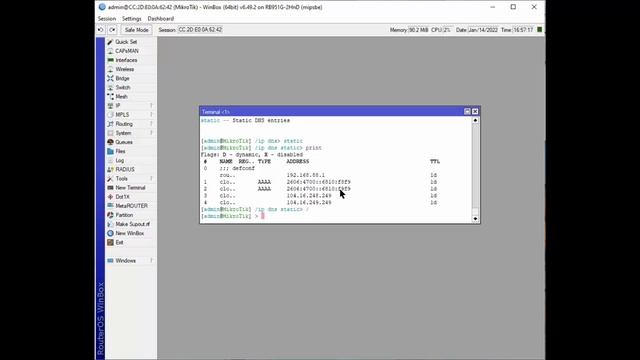Click the TYPE column header in terminal
This screenshot has width=640, height=360.
coord(264,162)
